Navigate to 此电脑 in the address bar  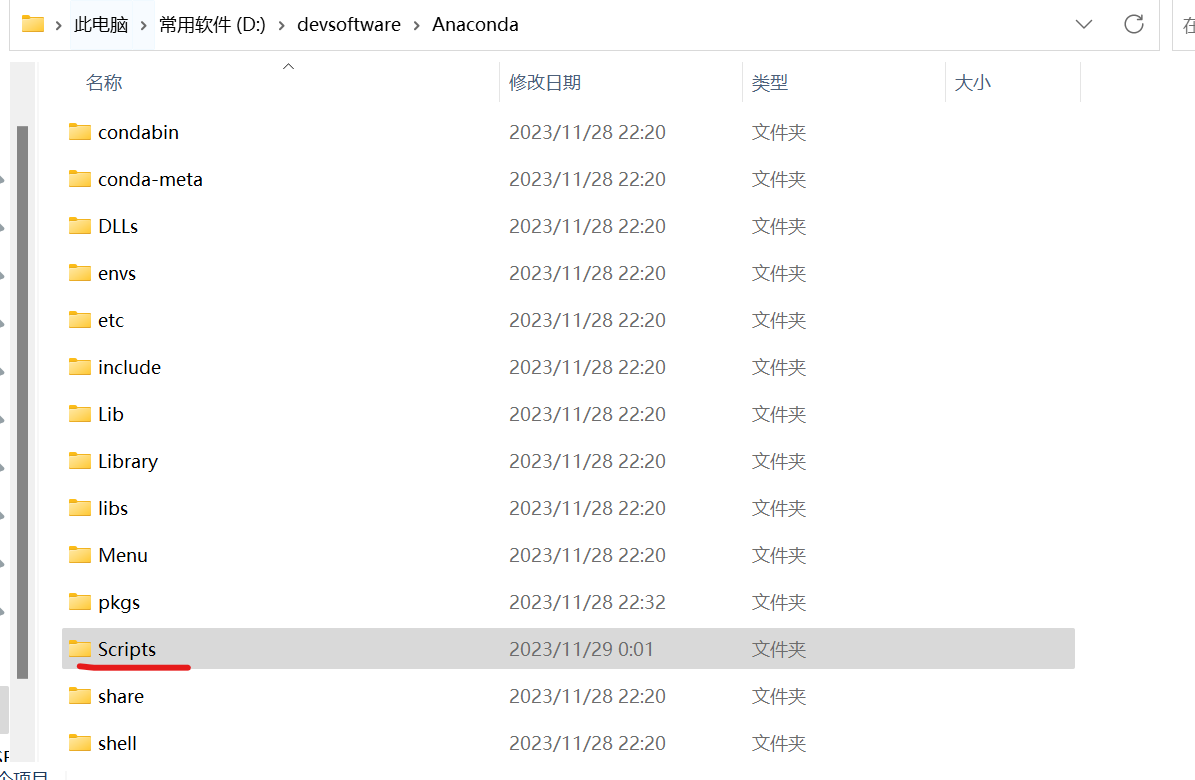(x=101, y=24)
